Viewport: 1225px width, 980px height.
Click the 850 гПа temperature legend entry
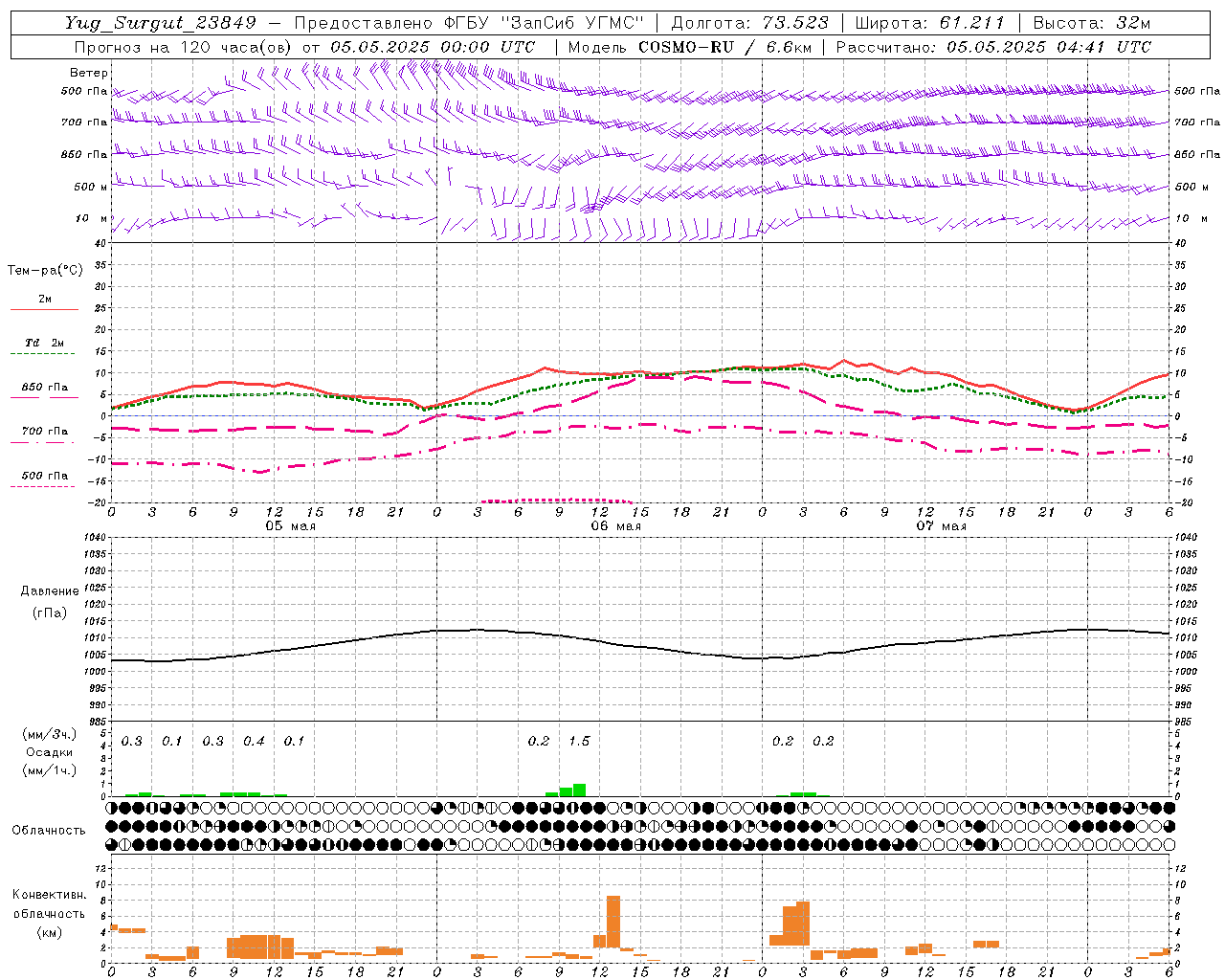click(x=45, y=387)
